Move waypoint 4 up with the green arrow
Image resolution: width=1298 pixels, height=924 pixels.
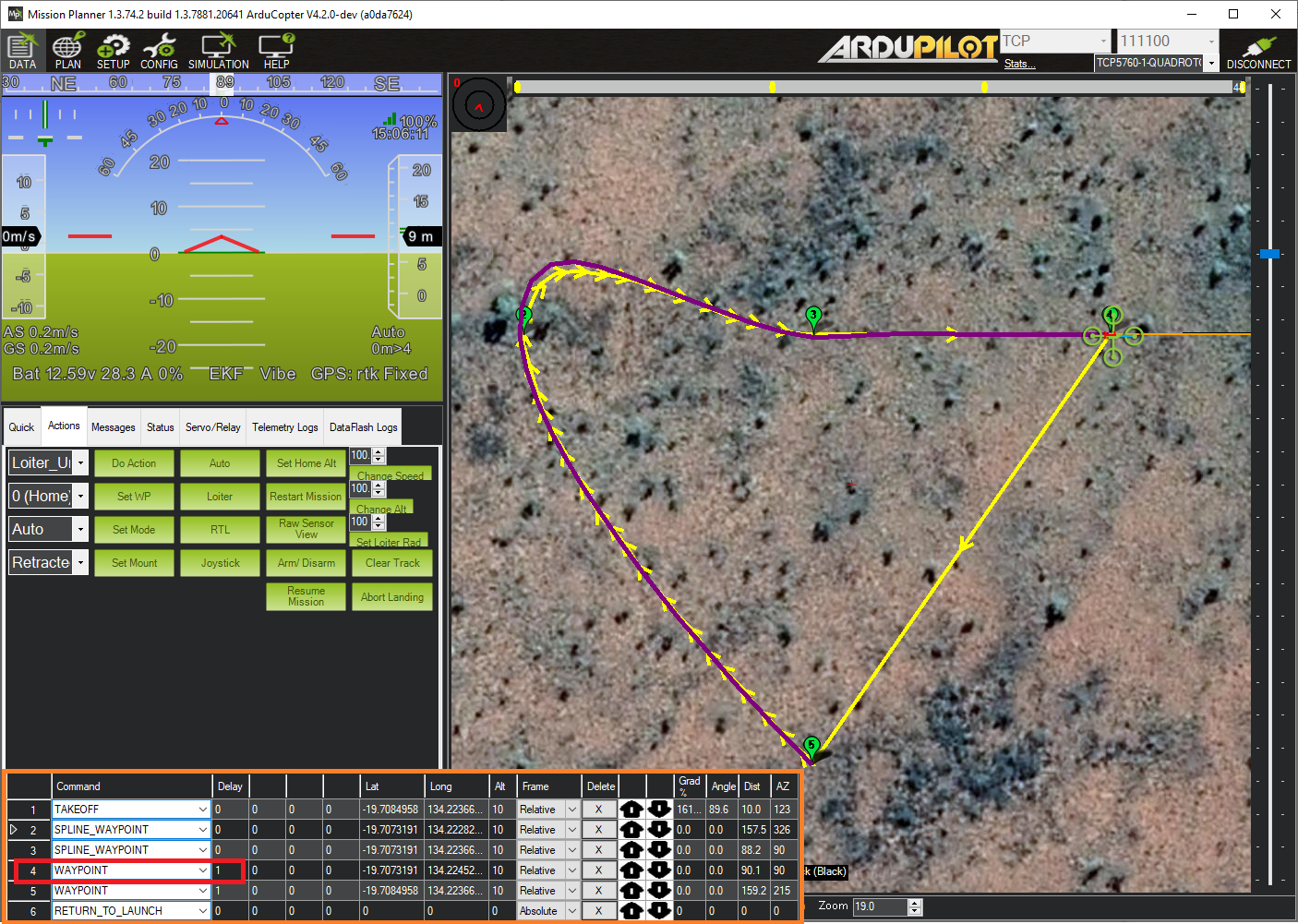(631, 870)
